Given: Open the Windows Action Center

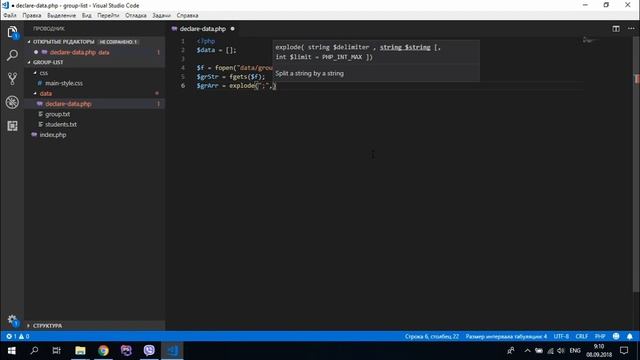Looking at the screenshot, I should pos(624,351).
